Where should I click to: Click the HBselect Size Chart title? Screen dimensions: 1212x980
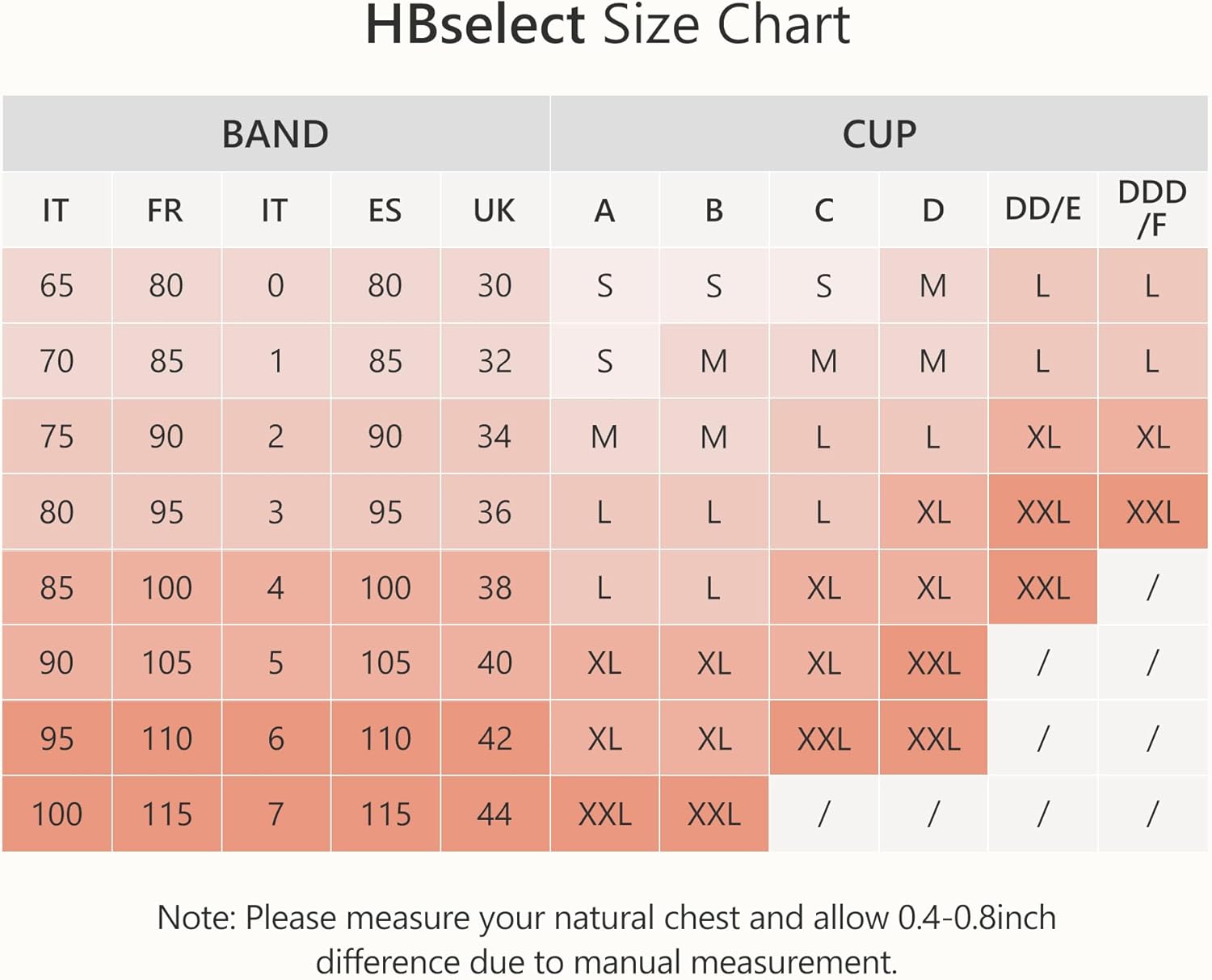(x=607, y=26)
